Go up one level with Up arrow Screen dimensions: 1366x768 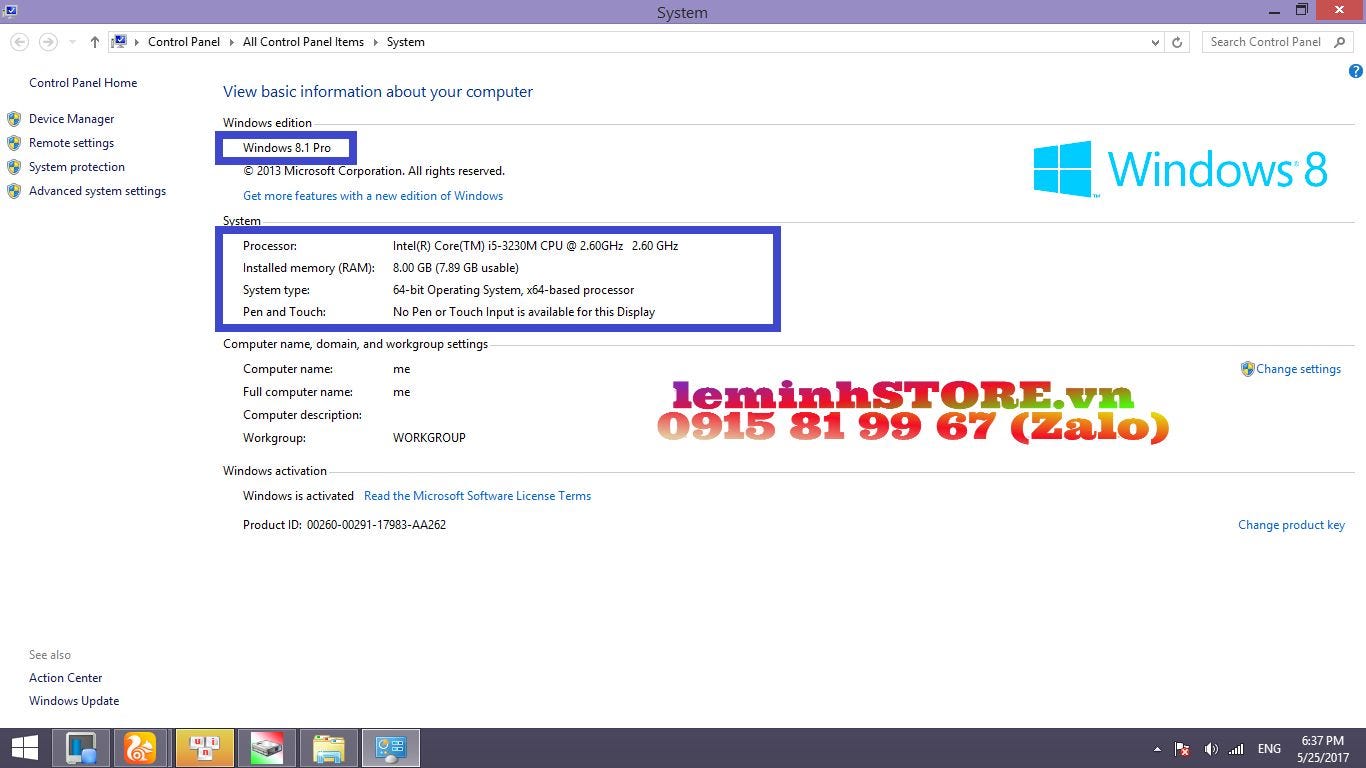point(94,42)
